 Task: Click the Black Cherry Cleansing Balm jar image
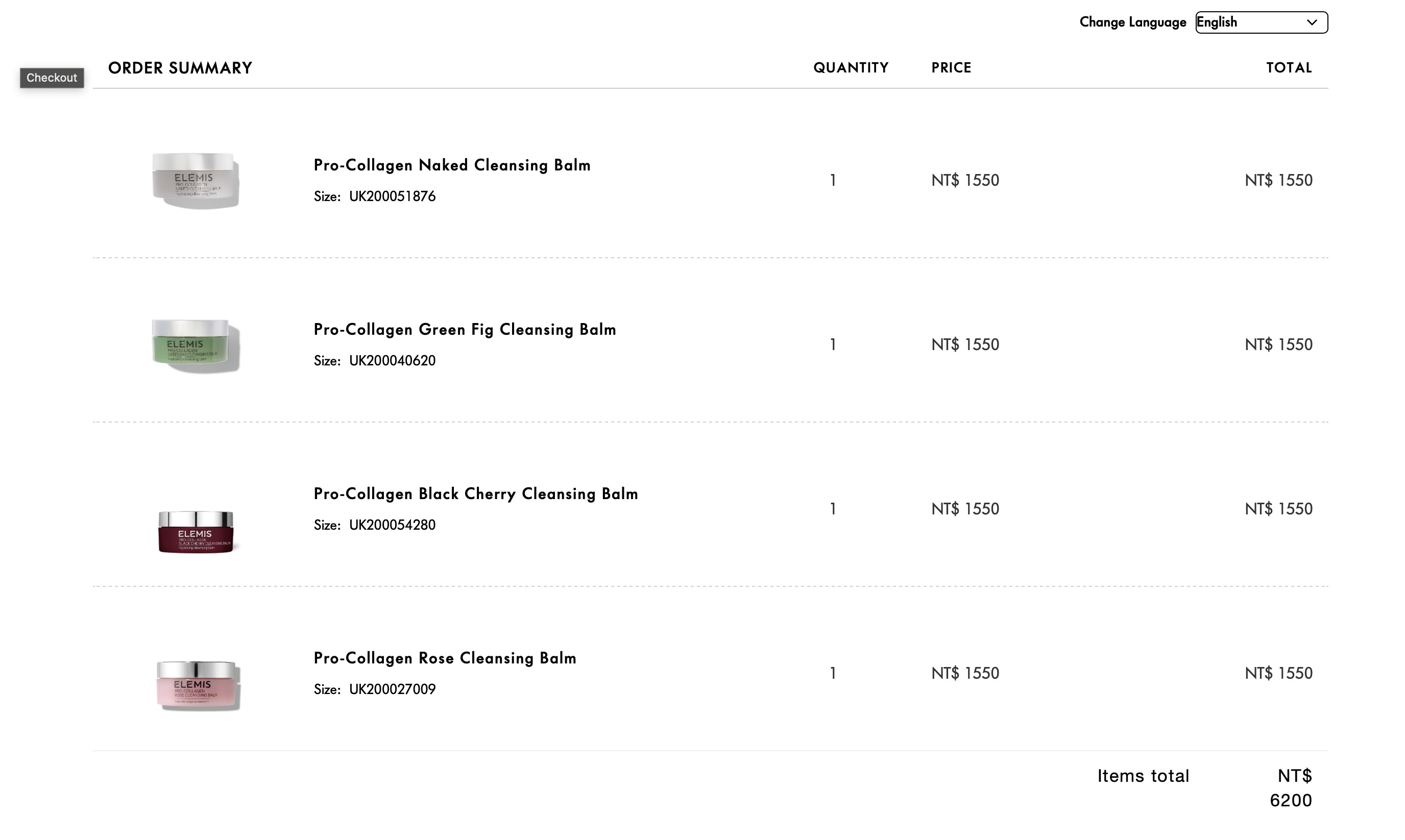(196, 532)
